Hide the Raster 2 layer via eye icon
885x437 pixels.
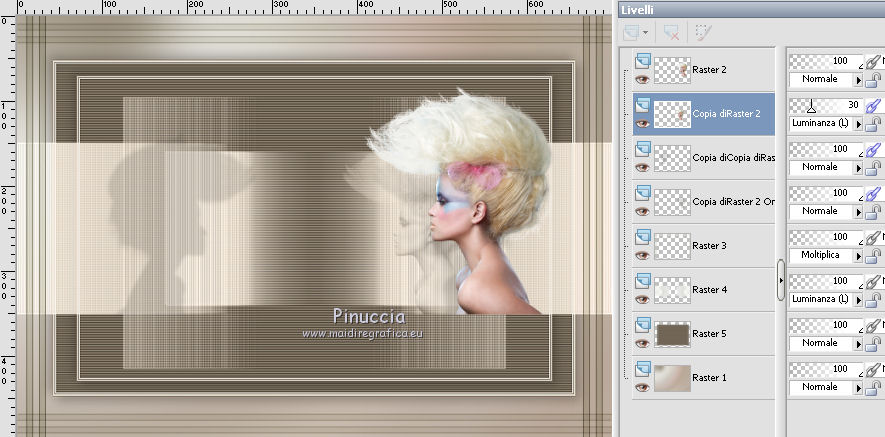click(x=642, y=80)
